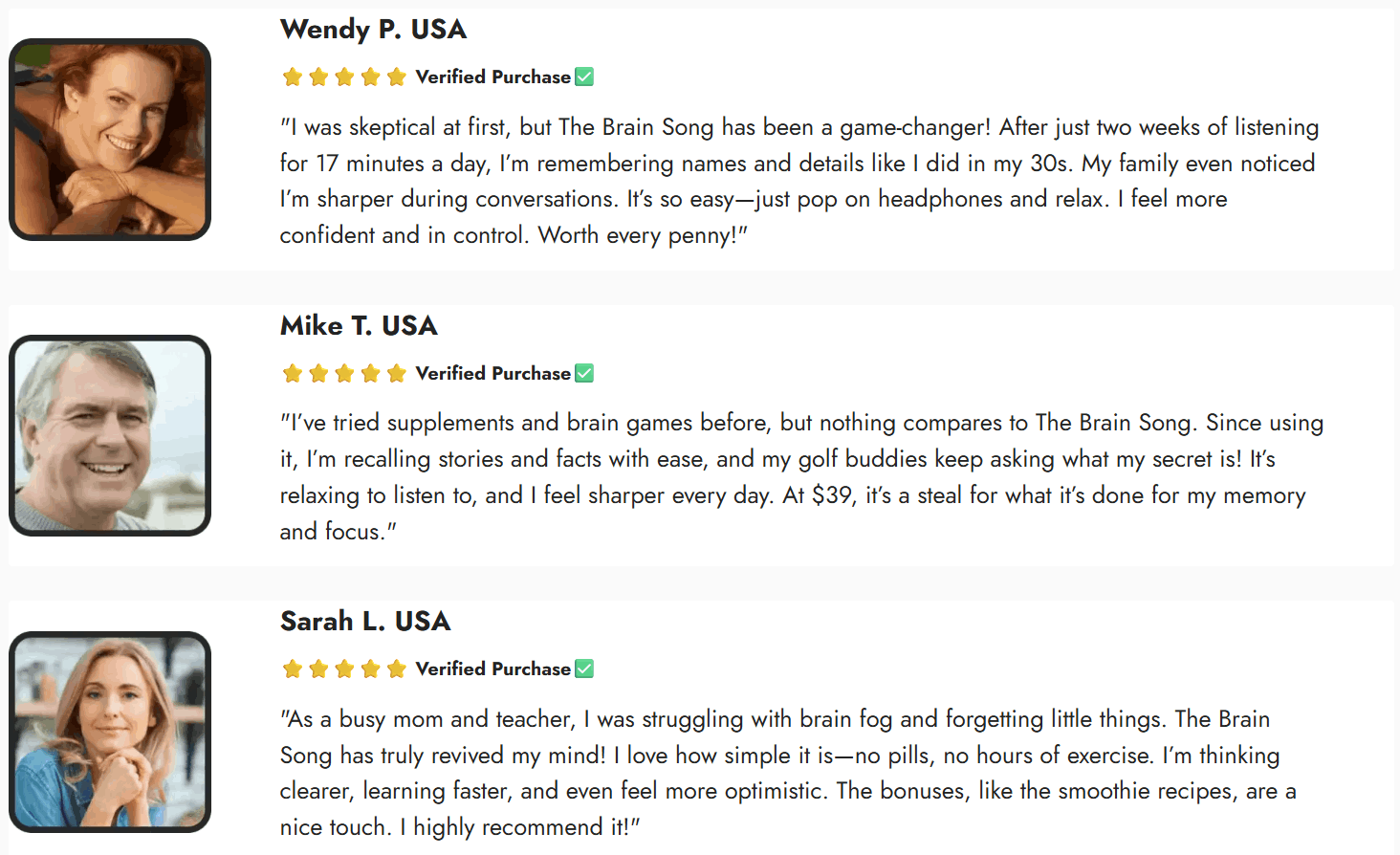Click the reviewer name Mike T. USA
The height and width of the screenshot is (855, 1400).
click(359, 326)
